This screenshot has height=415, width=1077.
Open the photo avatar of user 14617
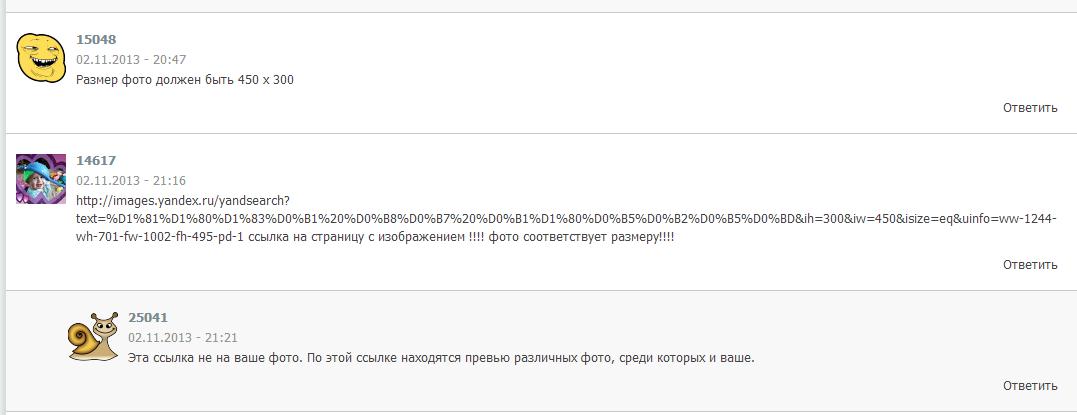pos(41,179)
